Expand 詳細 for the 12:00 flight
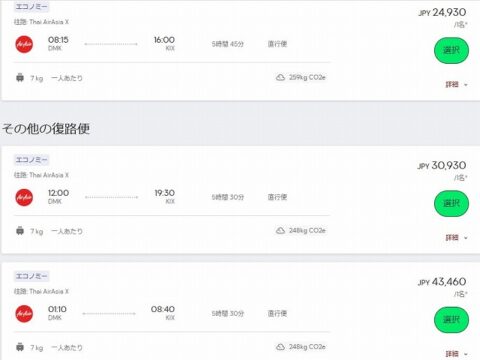480x360 pixels. point(456,238)
